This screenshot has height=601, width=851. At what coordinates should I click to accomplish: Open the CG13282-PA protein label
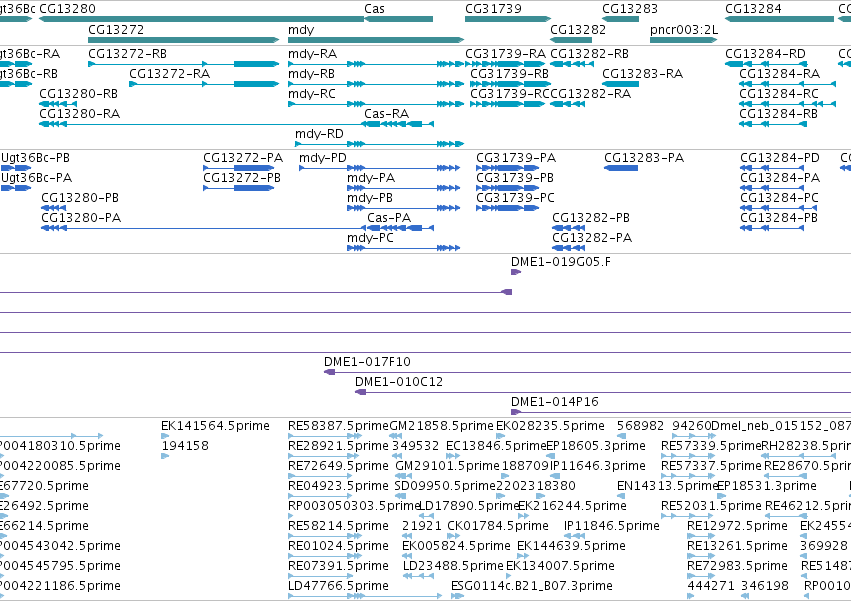pos(592,238)
